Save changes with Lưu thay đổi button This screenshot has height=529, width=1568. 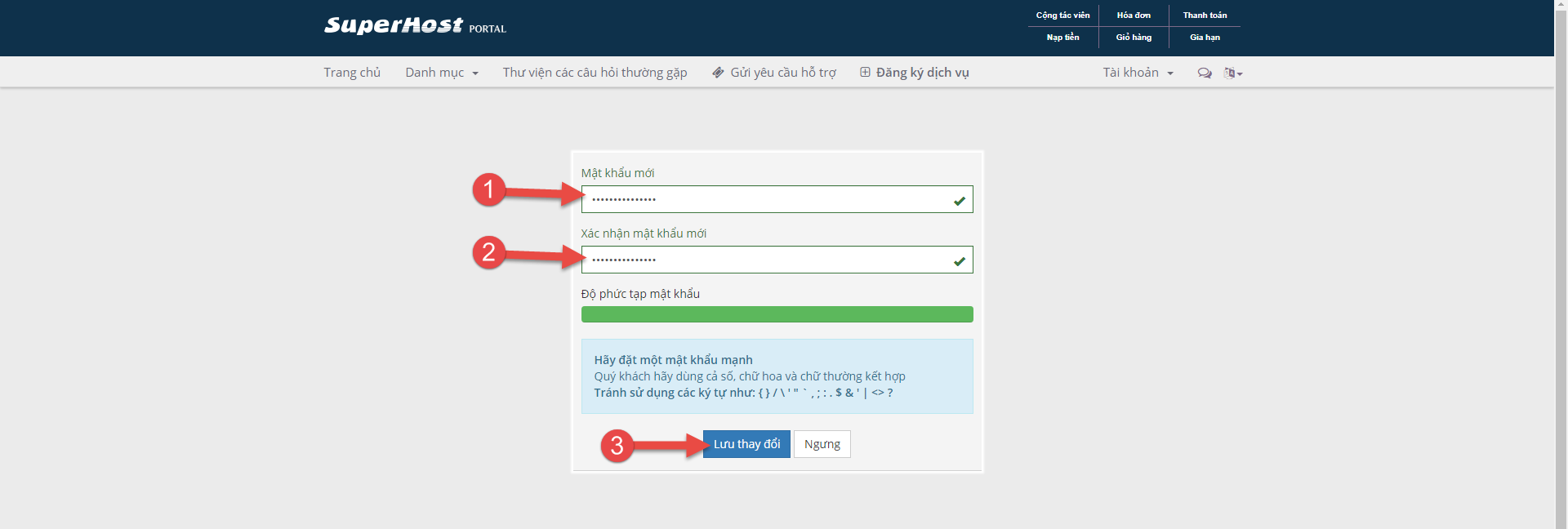pyautogui.click(x=746, y=444)
